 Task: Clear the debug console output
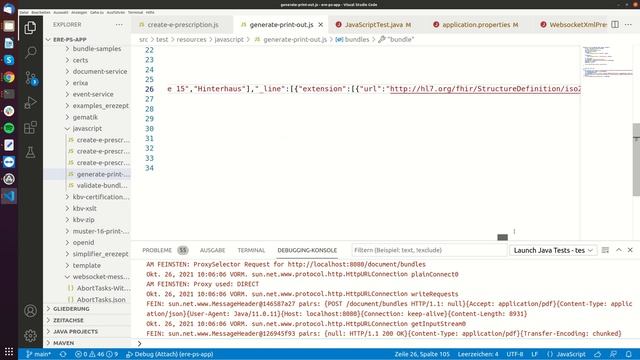[605, 250]
